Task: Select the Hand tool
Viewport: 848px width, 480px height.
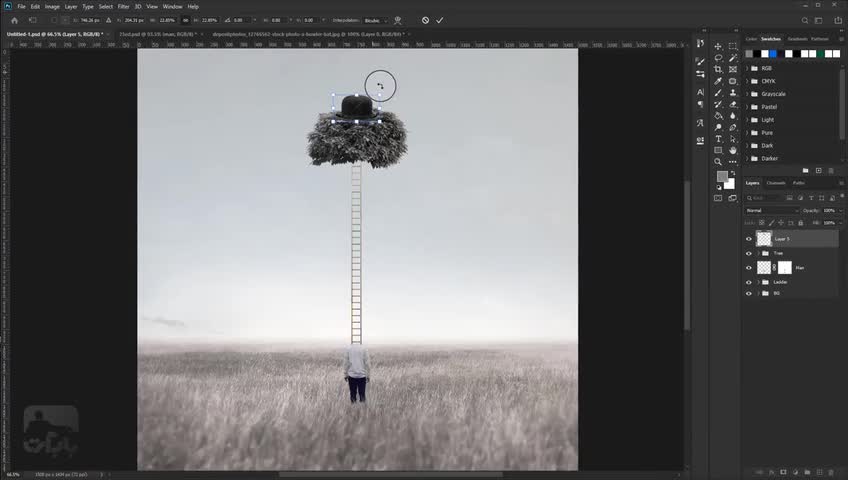Action: (x=733, y=150)
